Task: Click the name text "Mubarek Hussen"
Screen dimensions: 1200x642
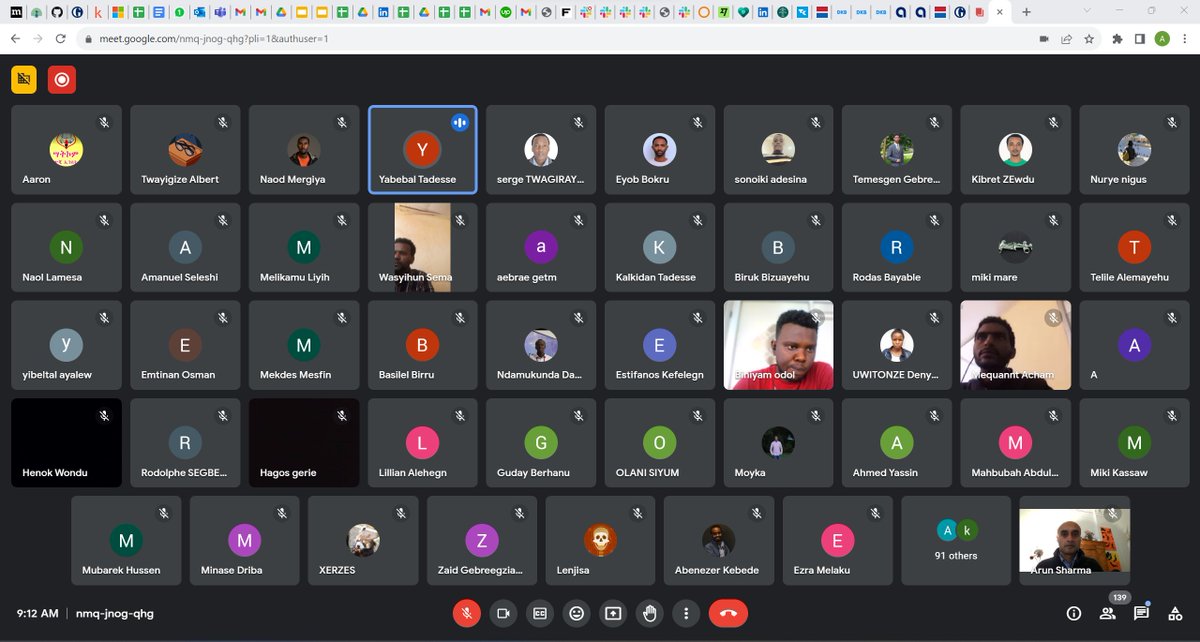Action: (x=121, y=570)
